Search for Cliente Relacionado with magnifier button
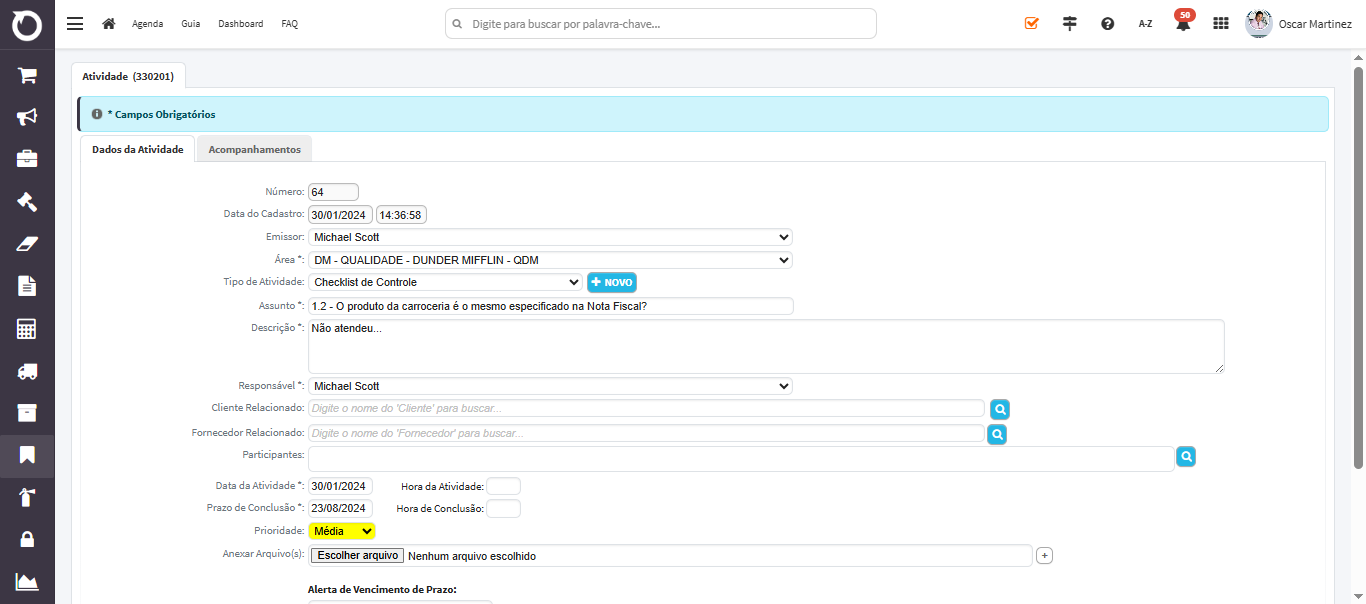 [1000, 409]
